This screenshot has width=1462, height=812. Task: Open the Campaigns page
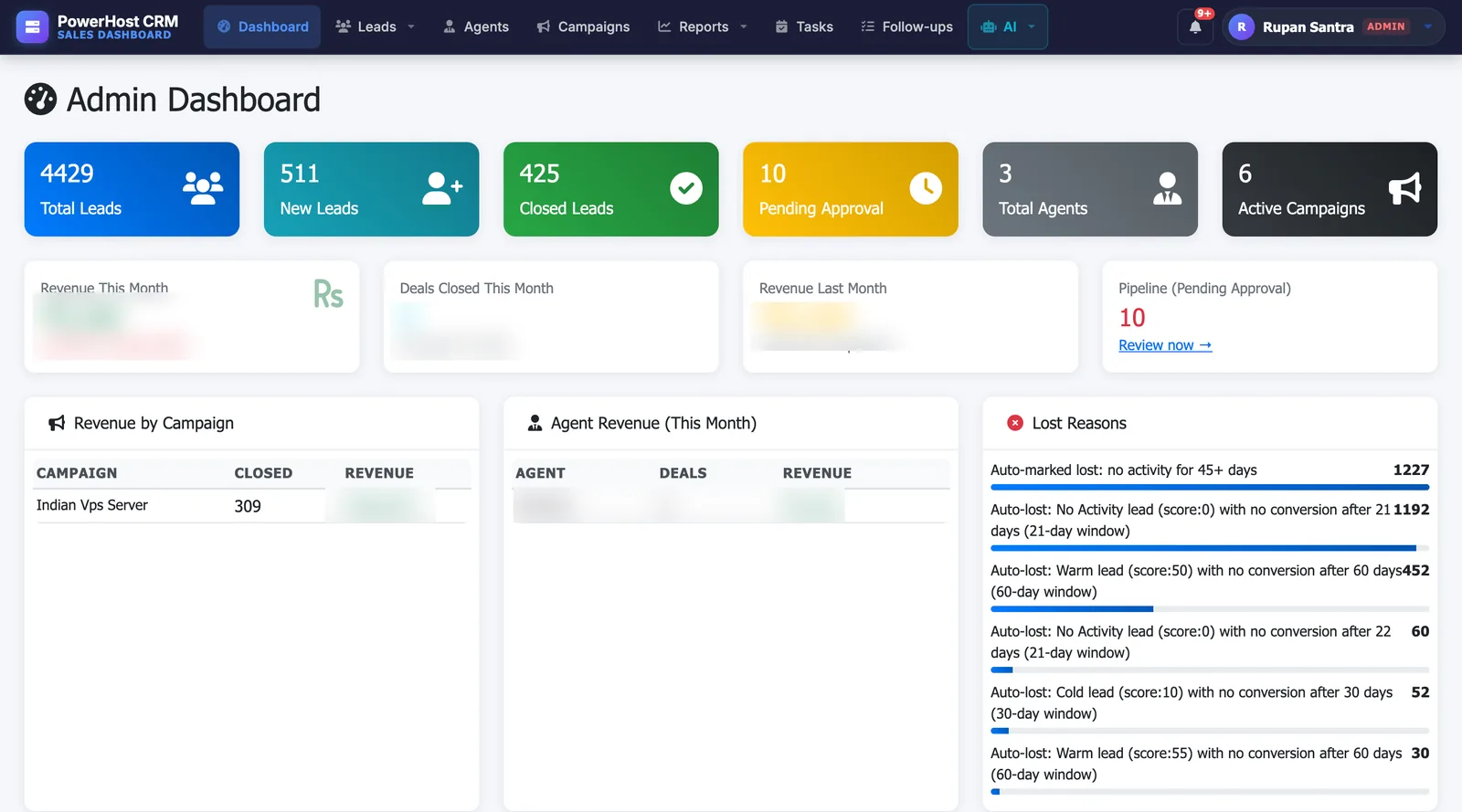(x=583, y=26)
